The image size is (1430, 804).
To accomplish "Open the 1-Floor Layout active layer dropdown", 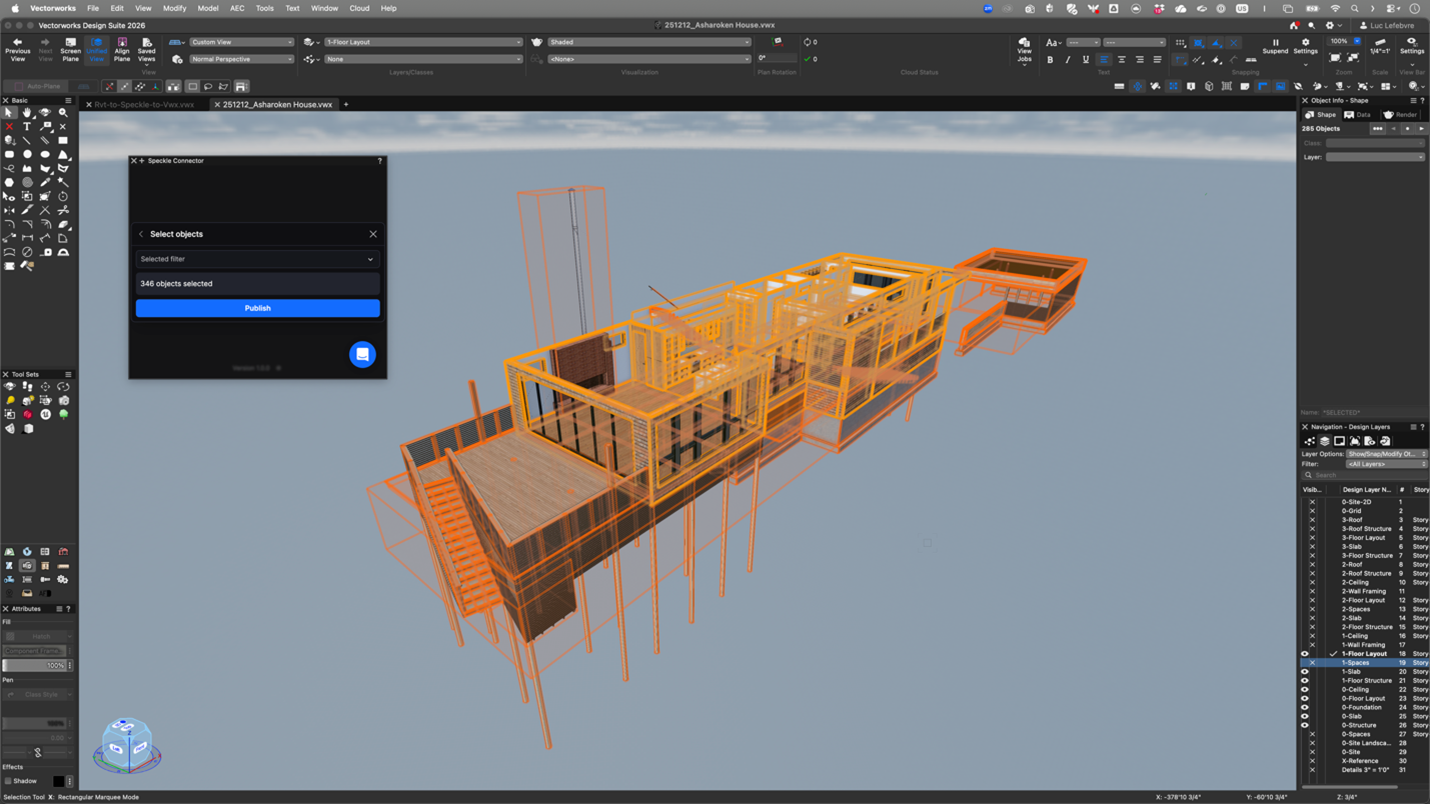I will (x=422, y=42).
